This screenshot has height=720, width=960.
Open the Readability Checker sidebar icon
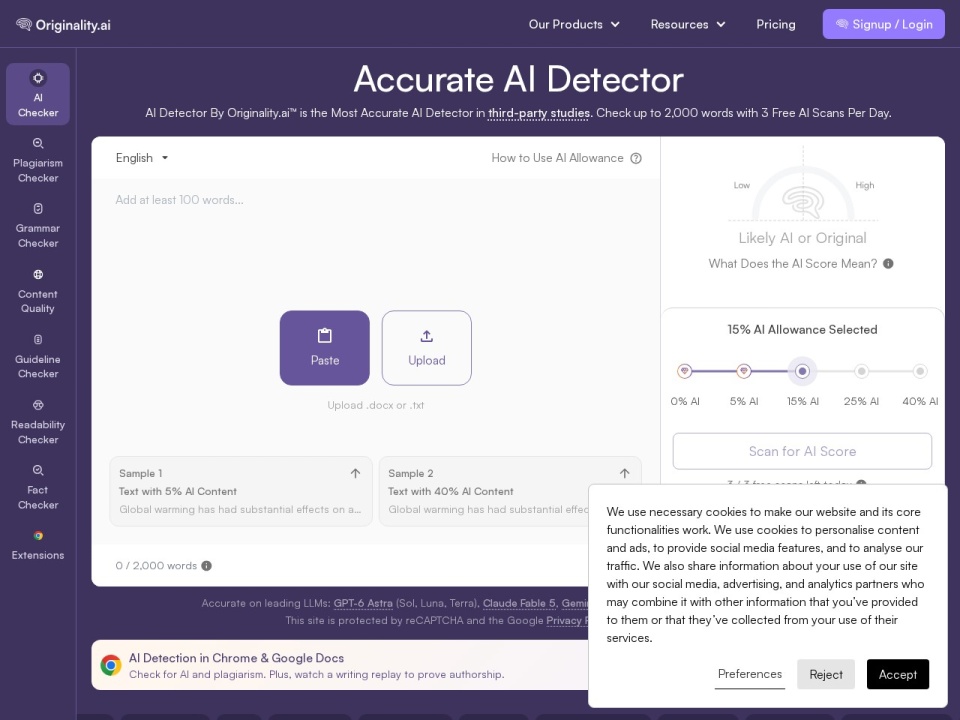[38, 405]
